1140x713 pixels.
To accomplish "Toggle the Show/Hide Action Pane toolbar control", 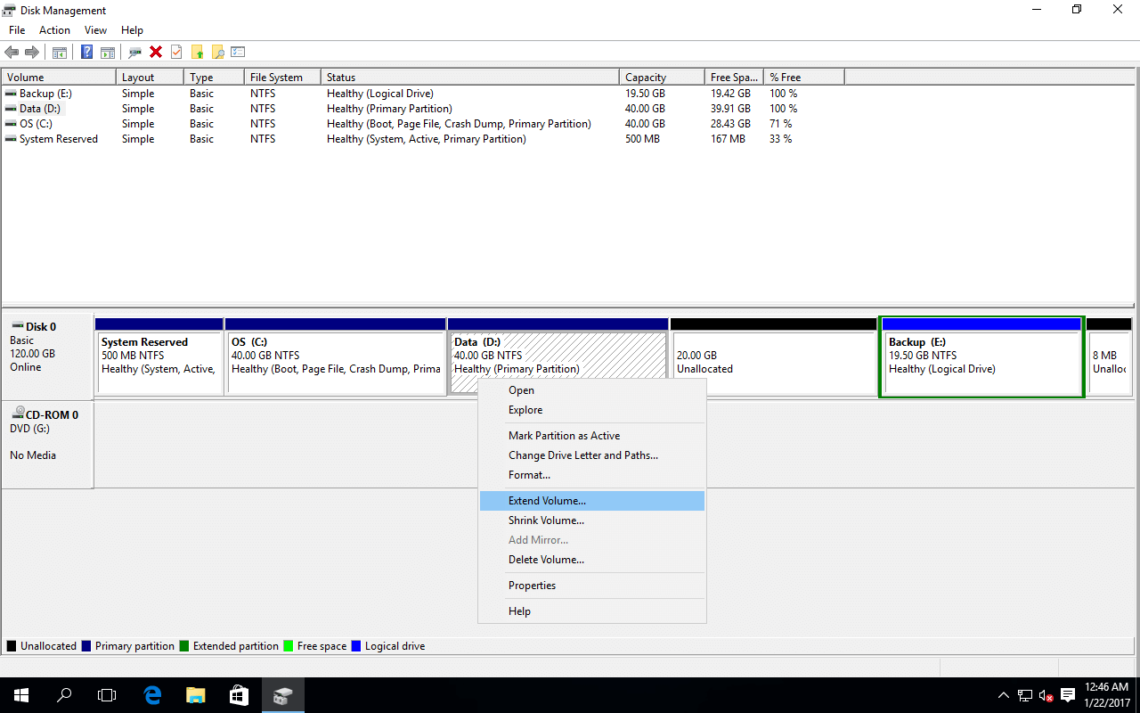I will 107,51.
